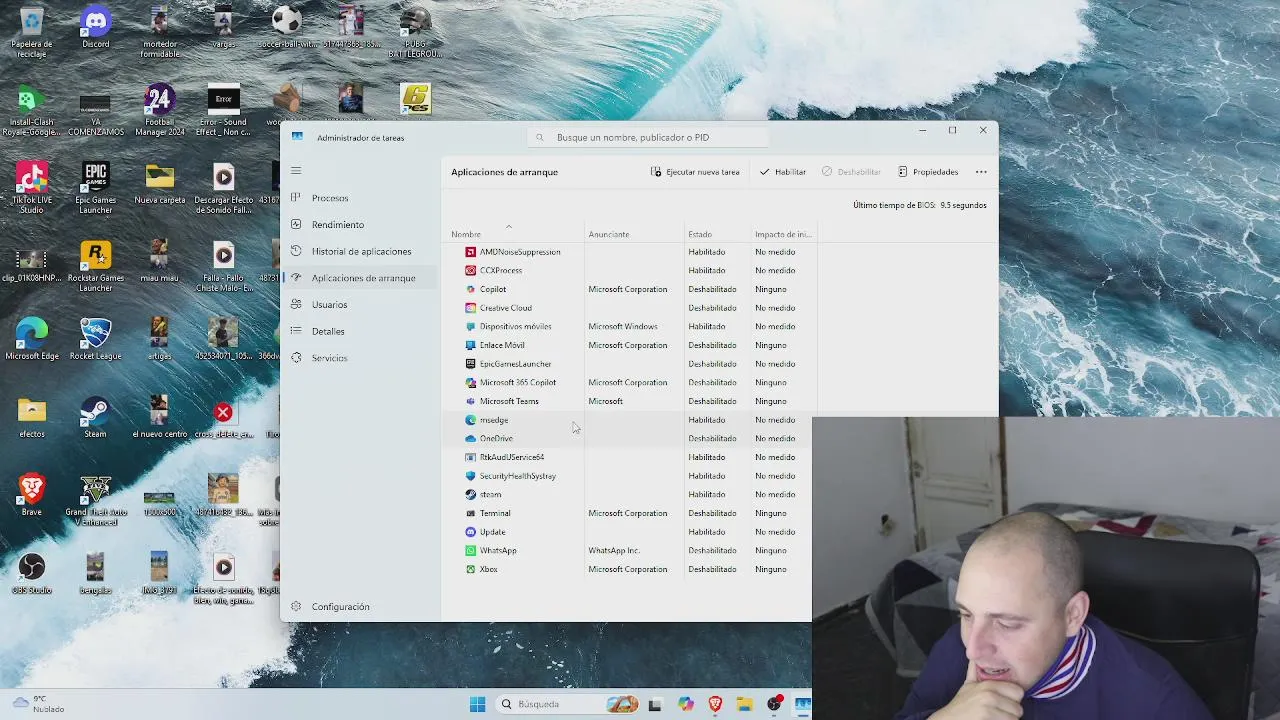This screenshot has height=720, width=1280.
Task: Open Task View from the taskbar
Action: pos(655,704)
